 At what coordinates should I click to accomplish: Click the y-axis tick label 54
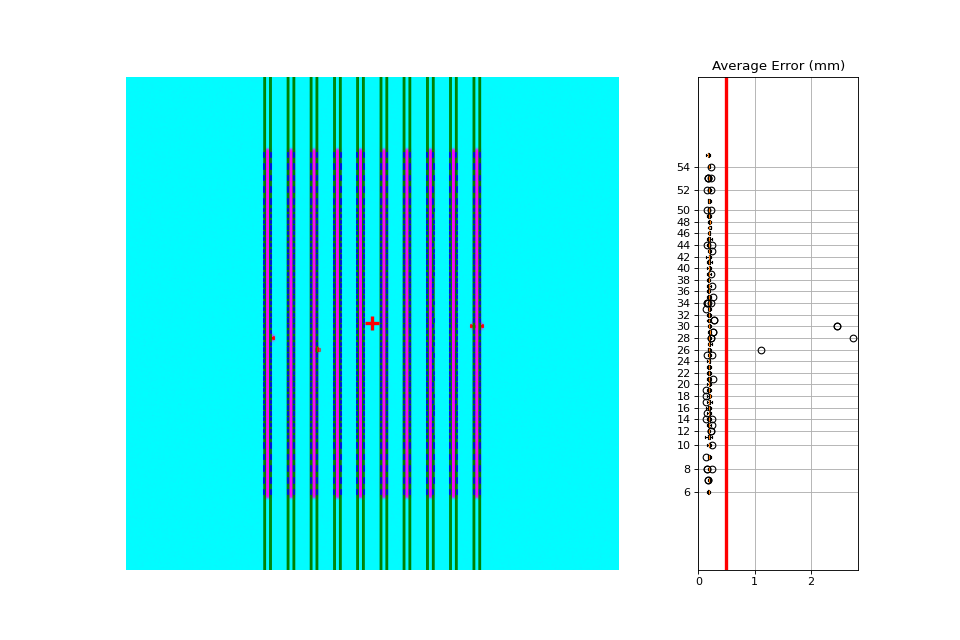(x=683, y=167)
